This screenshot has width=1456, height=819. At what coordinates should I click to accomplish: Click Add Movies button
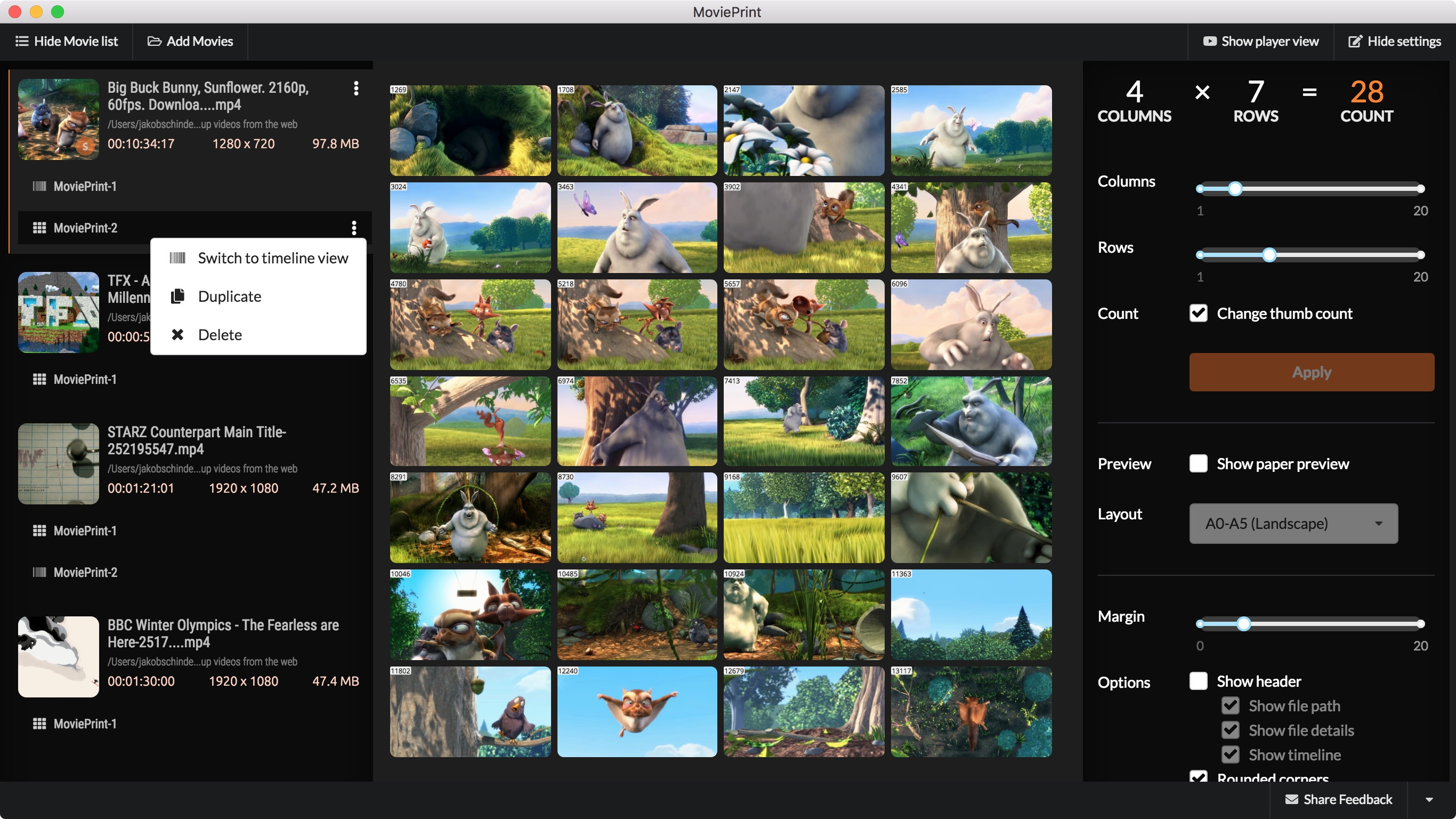190,41
